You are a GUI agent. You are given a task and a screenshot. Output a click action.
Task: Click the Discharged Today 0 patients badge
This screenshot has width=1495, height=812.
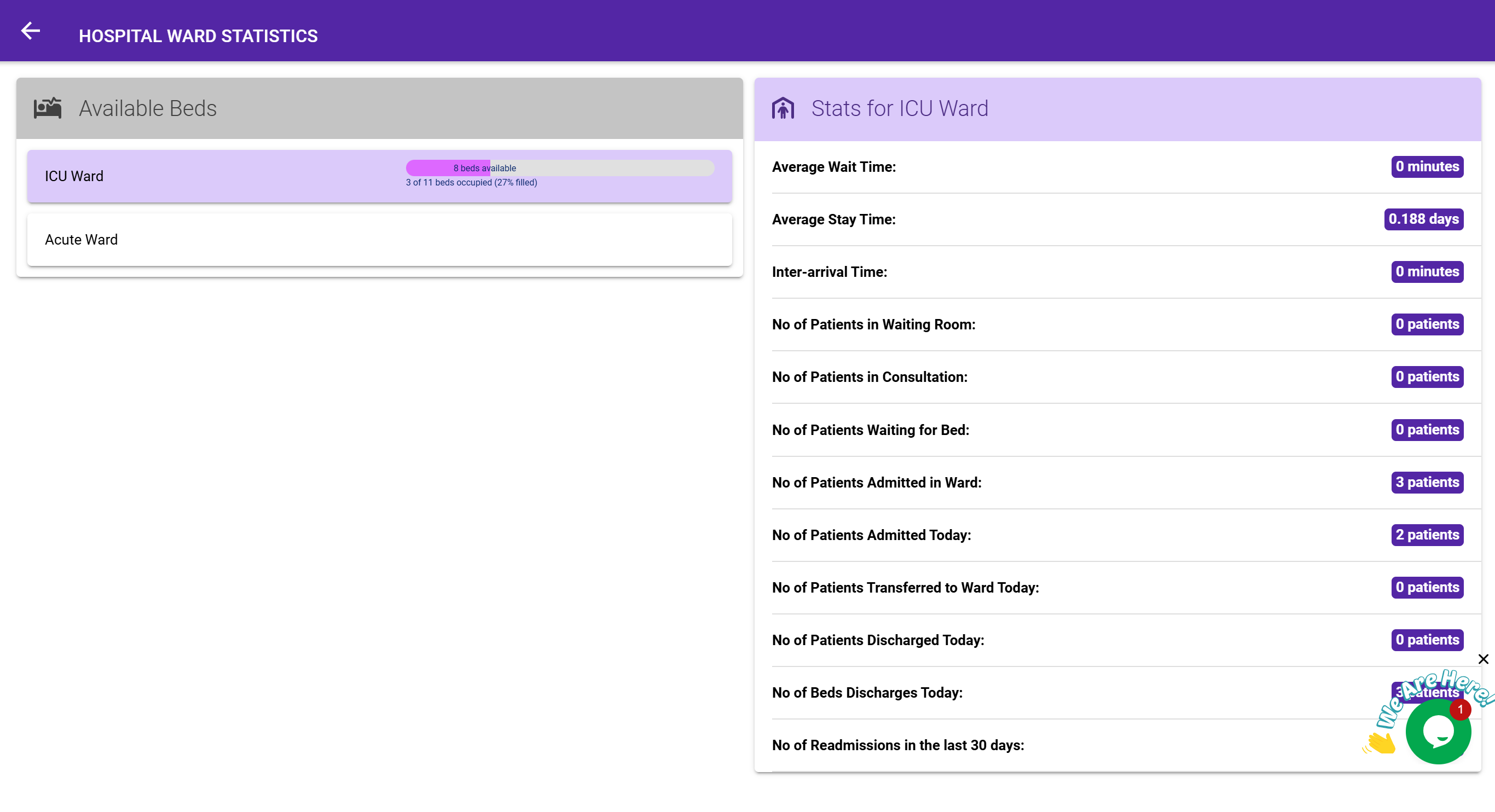(1427, 640)
